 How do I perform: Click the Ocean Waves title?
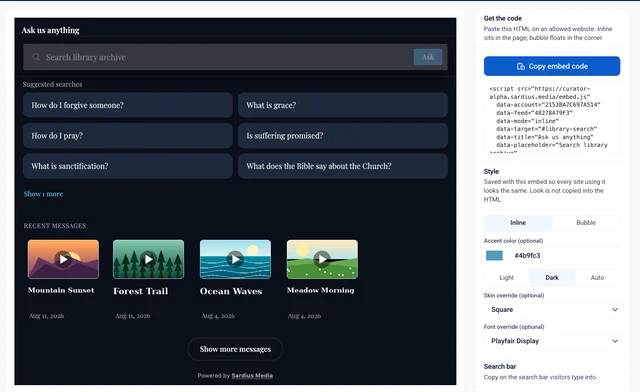(231, 291)
